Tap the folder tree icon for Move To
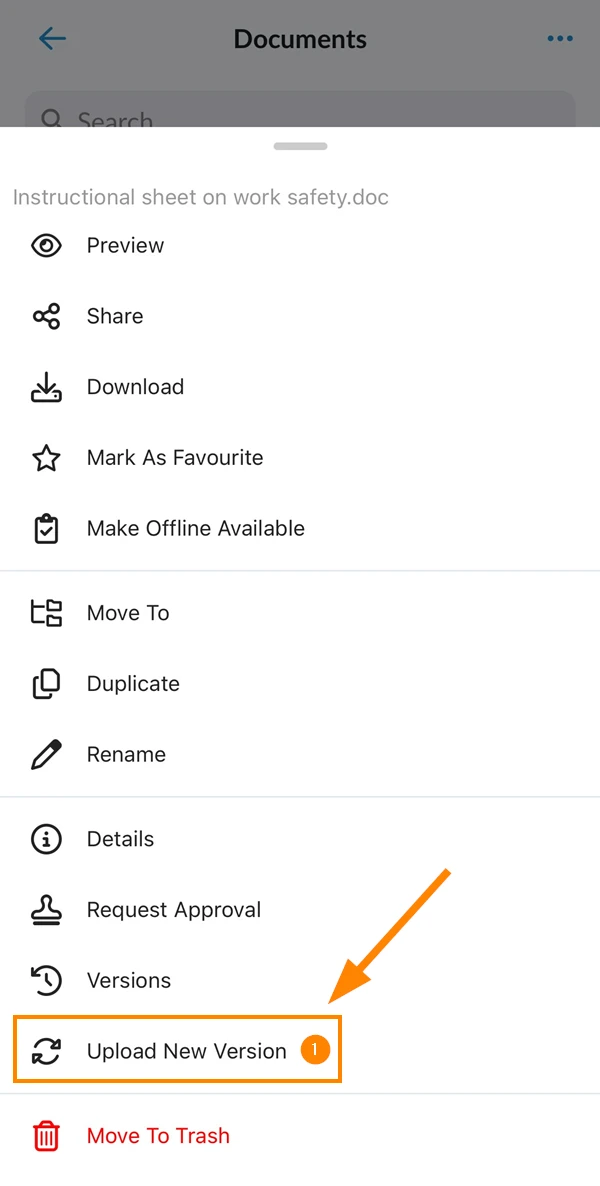This screenshot has height=1186, width=600. click(46, 613)
